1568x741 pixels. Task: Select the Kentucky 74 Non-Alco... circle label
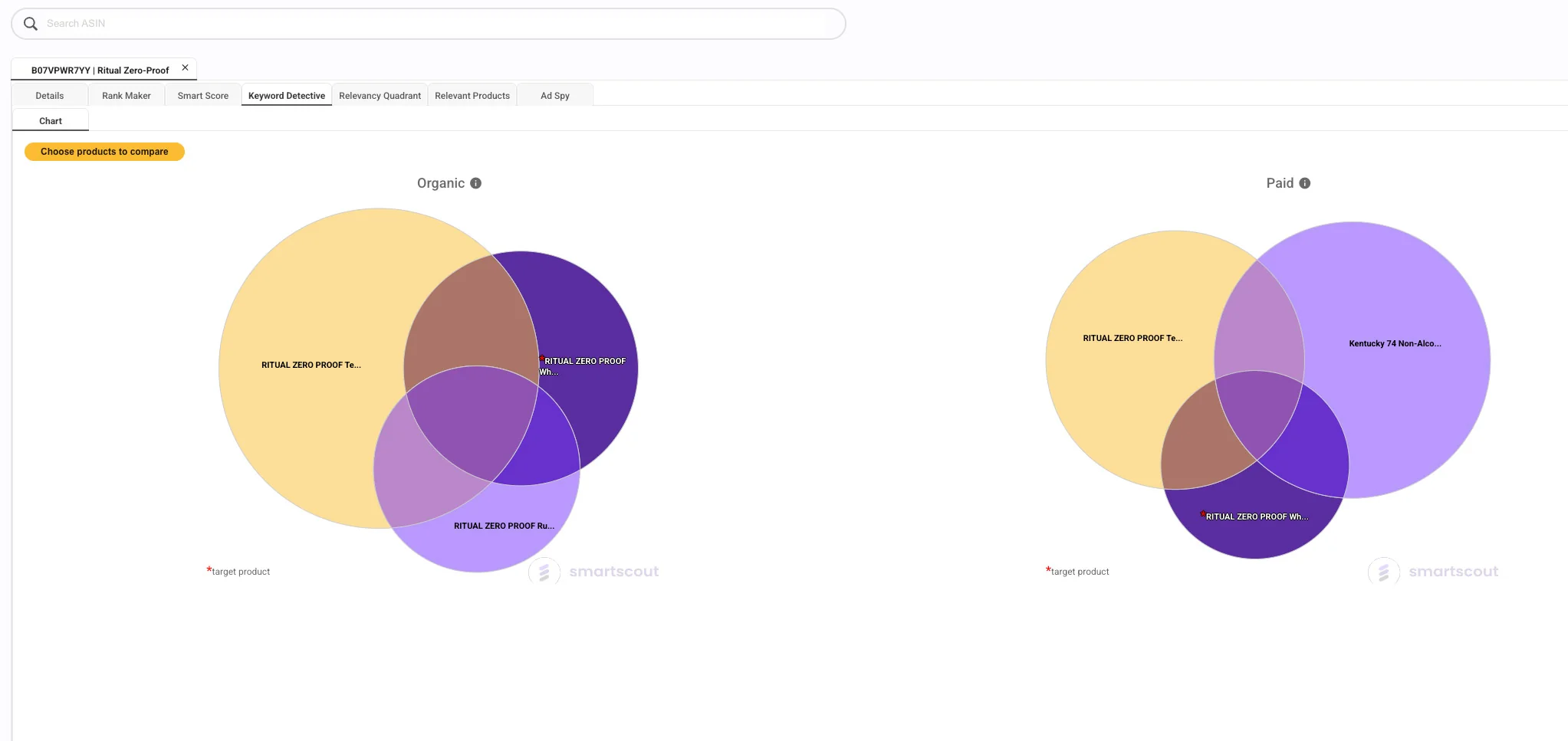point(1395,343)
